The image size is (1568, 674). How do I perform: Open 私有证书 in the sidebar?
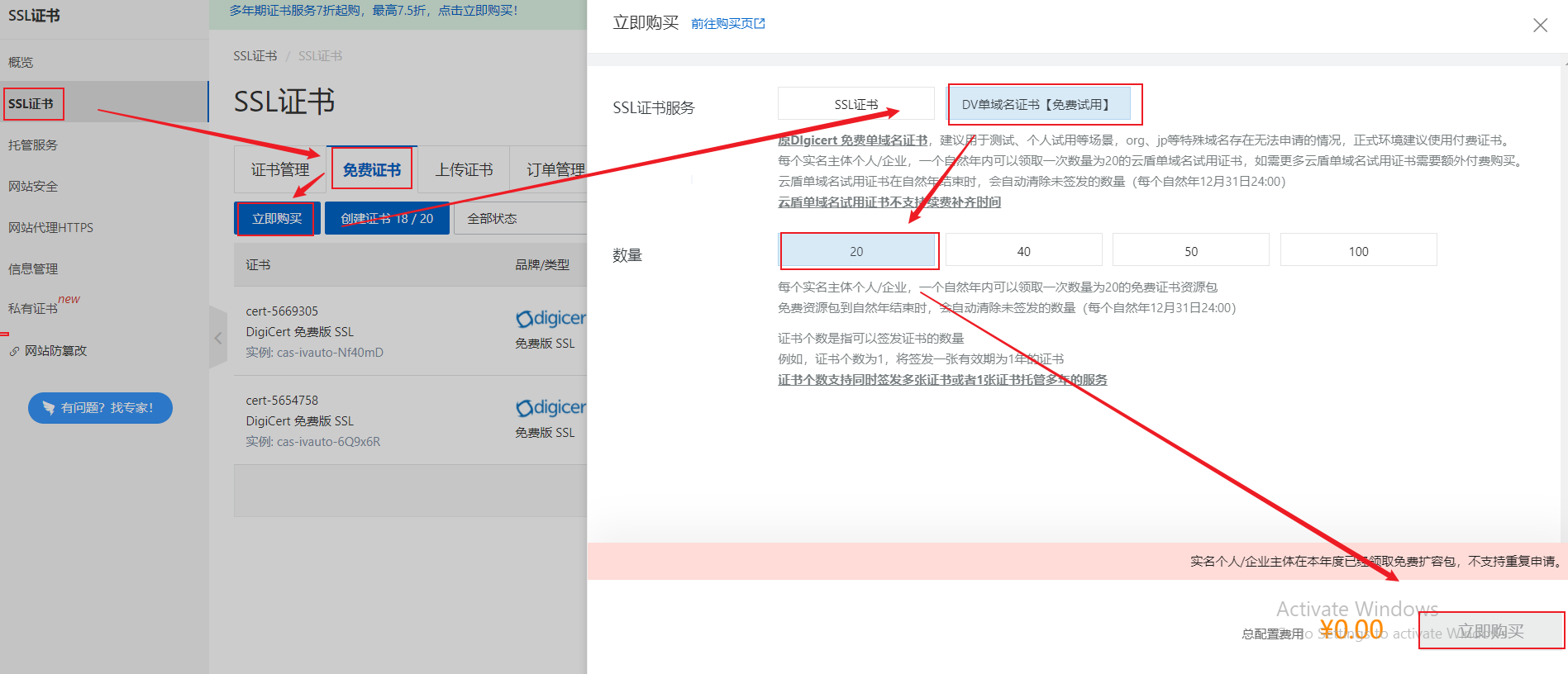(x=33, y=309)
